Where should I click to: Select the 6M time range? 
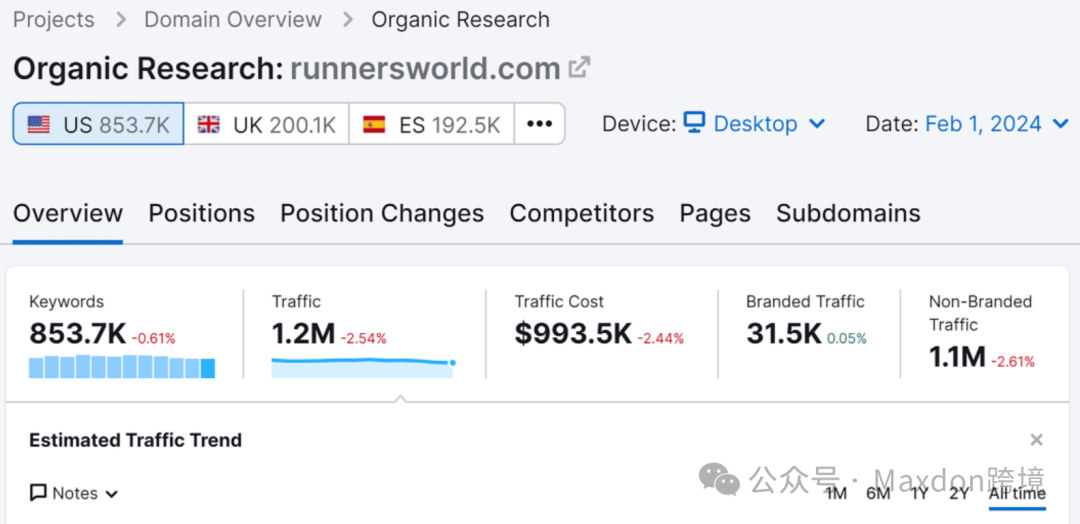point(878,494)
